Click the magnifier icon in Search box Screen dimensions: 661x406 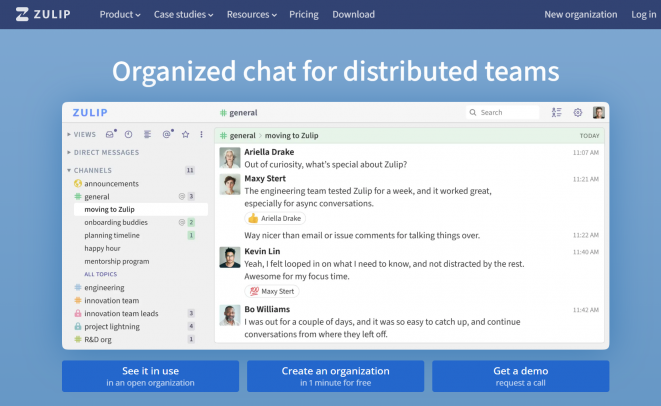(x=473, y=113)
